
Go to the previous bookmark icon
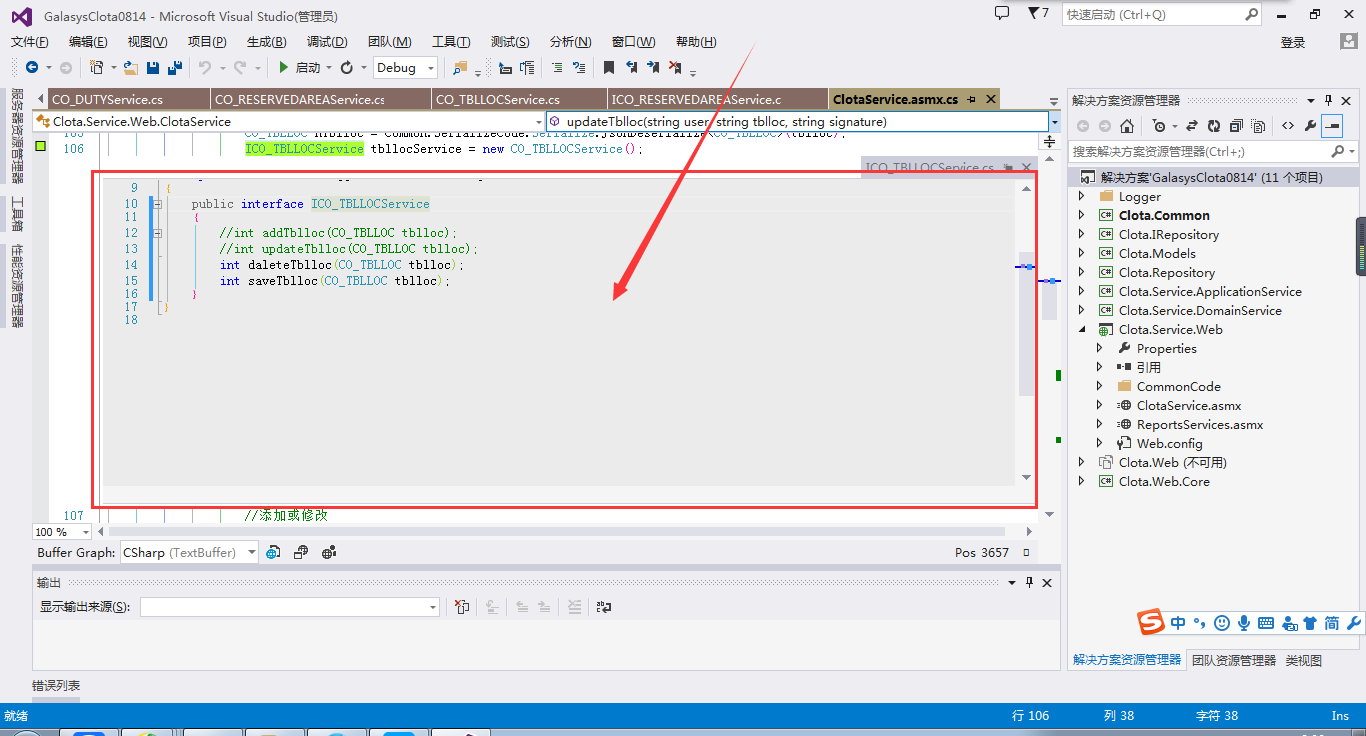pos(631,67)
